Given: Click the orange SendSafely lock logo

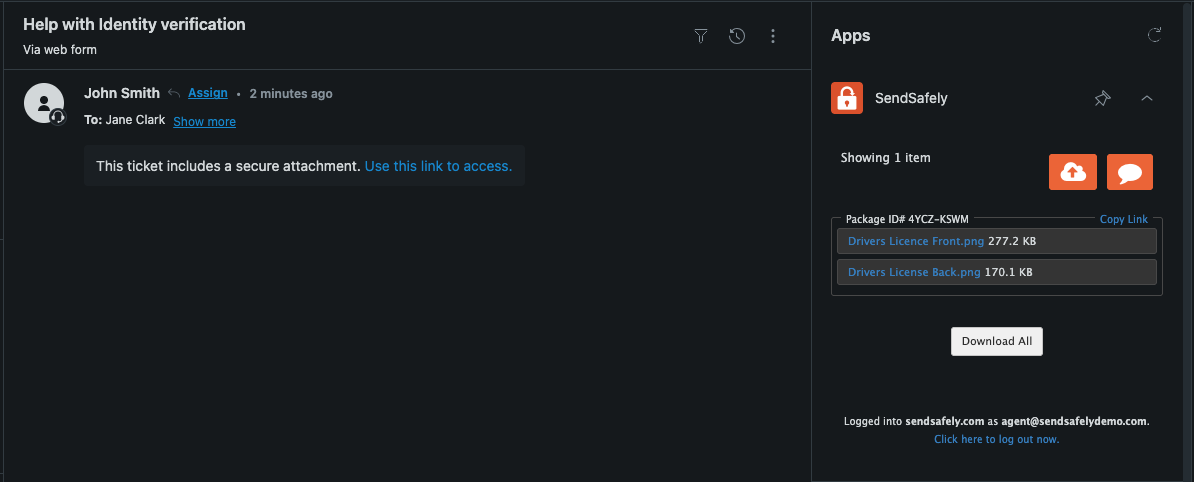Looking at the screenshot, I should [847, 98].
